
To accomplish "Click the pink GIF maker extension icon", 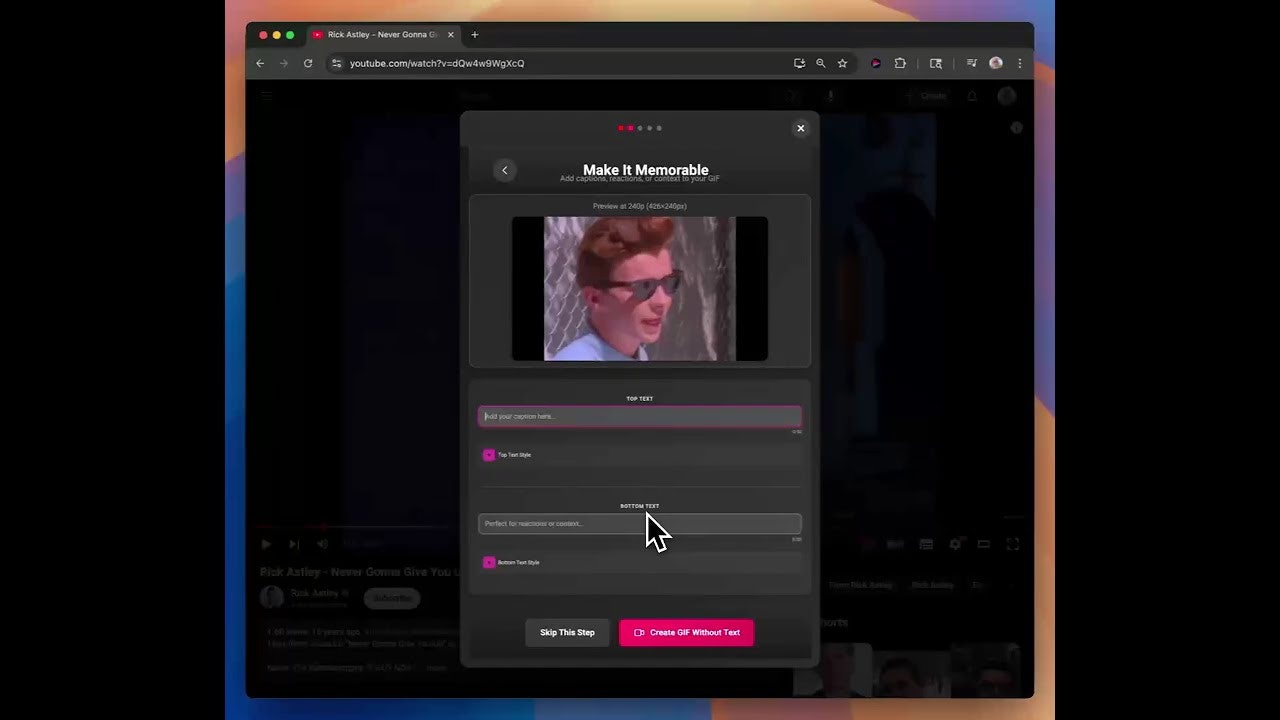I will 876,63.
